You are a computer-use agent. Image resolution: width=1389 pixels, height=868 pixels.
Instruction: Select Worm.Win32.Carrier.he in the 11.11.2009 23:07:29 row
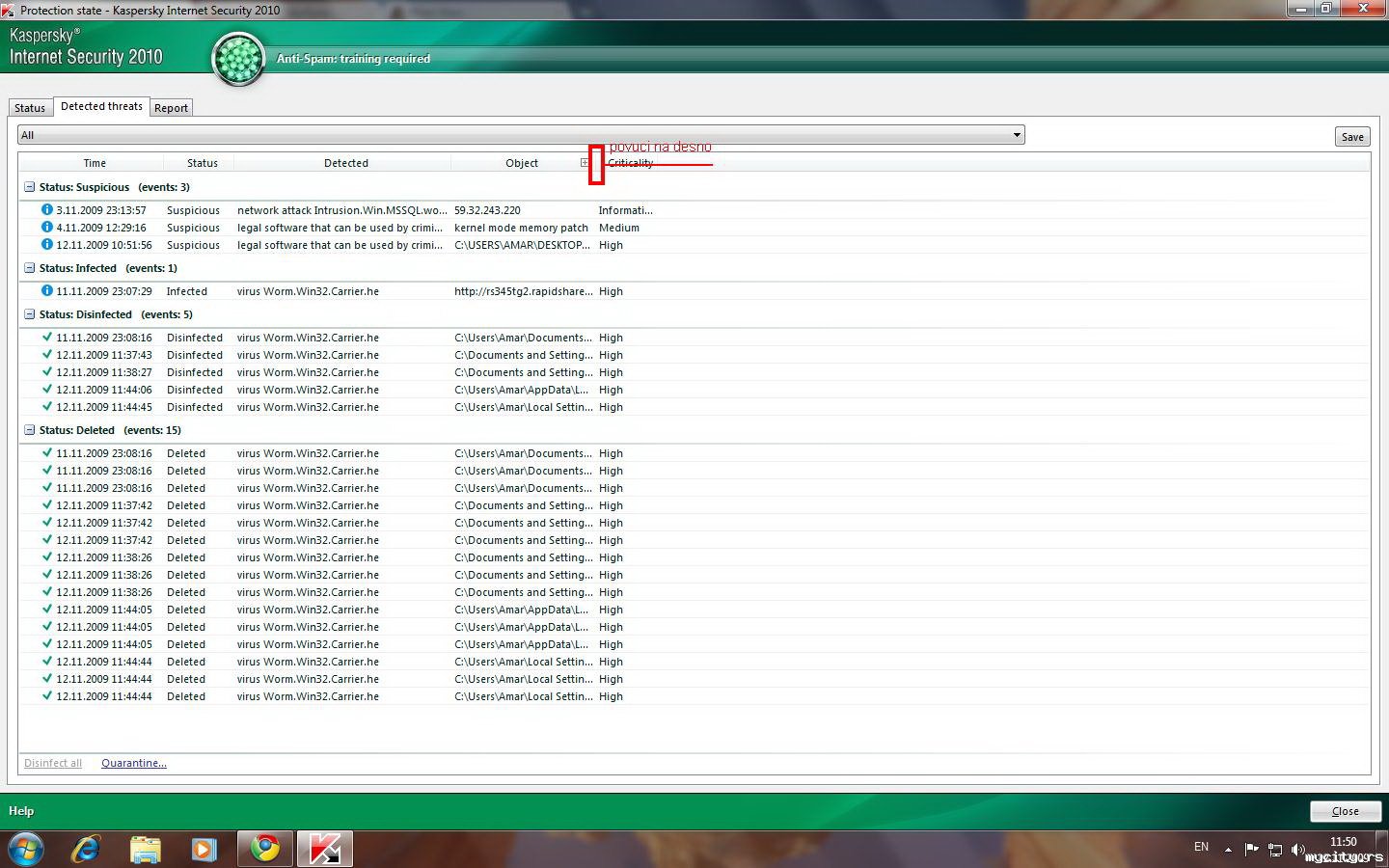(x=308, y=291)
